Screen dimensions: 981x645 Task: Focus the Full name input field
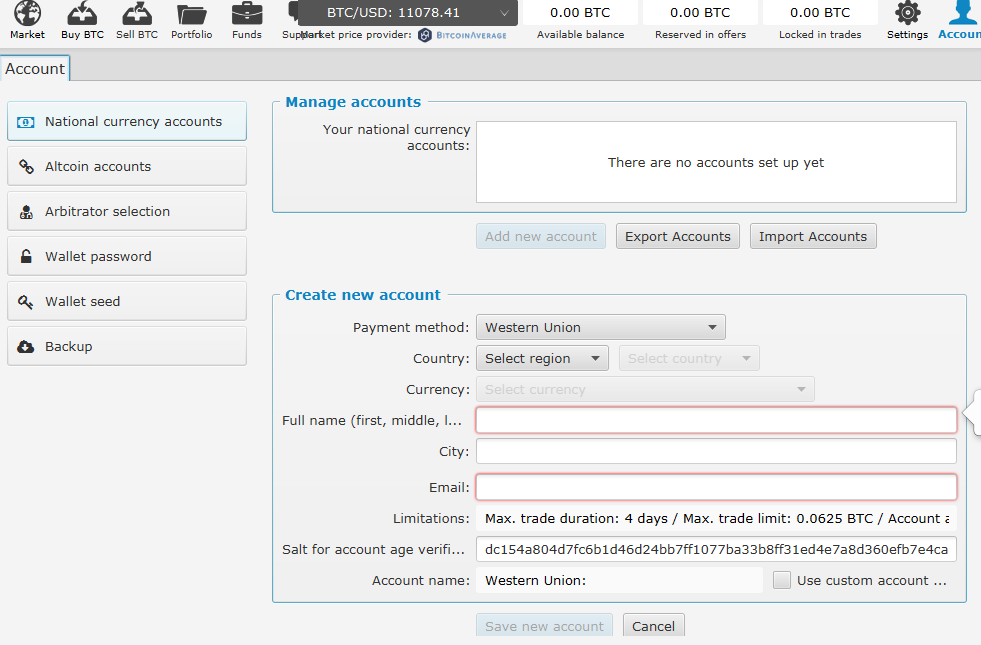(x=716, y=420)
